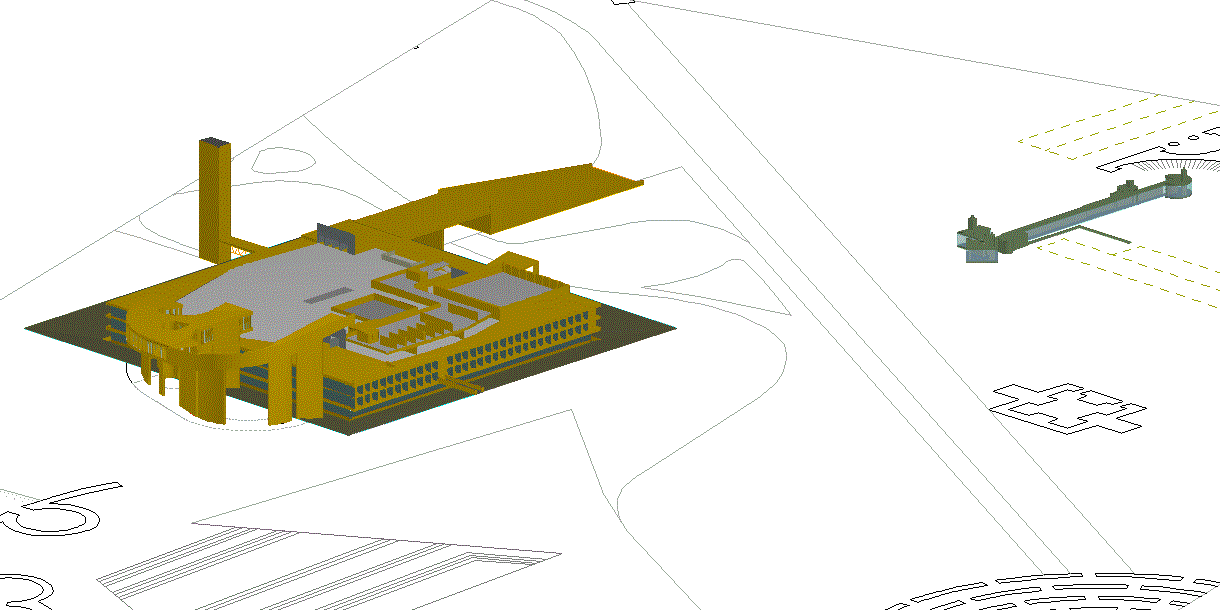Select the round end pavilion of the bridge model
1220x610 pixels.
coord(1180,184)
